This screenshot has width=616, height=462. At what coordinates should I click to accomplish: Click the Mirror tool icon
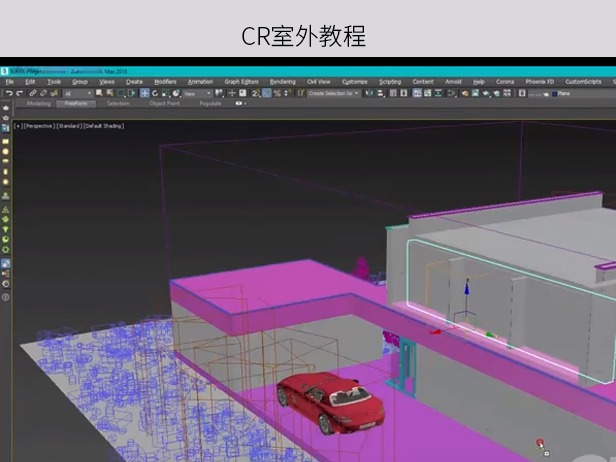(369, 93)
